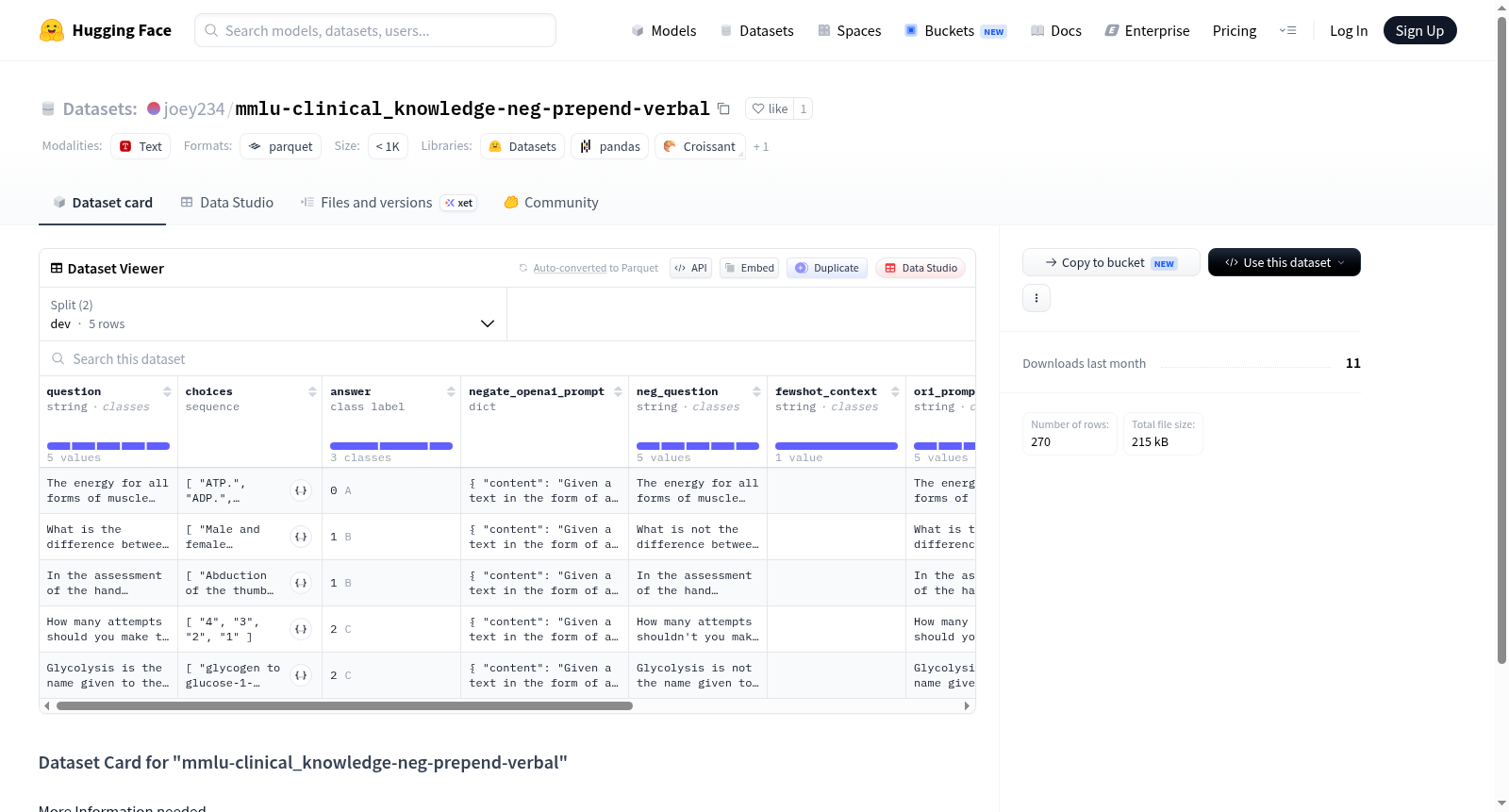This screenshot has width=1509, height=812.
Task: Open the Models page
Action: pyautogui.click(x=663, y=31)
